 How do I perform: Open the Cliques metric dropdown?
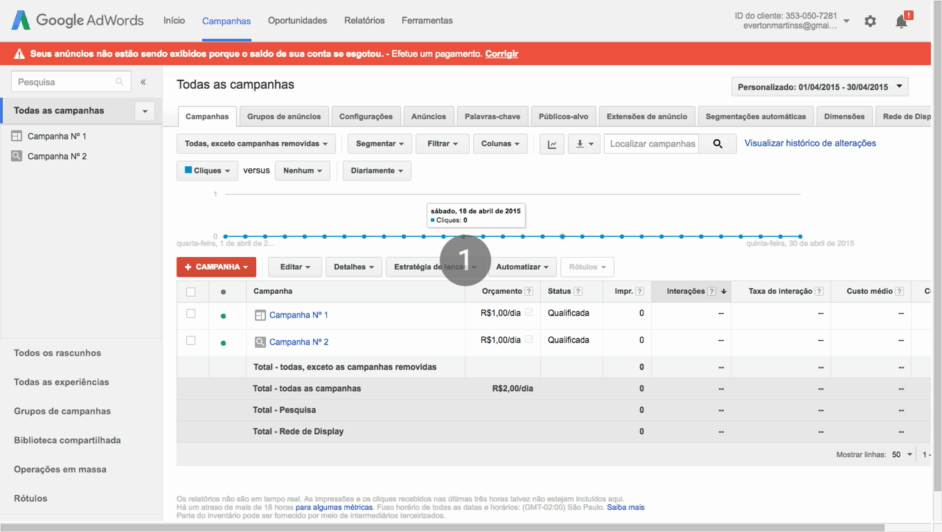(x=207, y=171)
